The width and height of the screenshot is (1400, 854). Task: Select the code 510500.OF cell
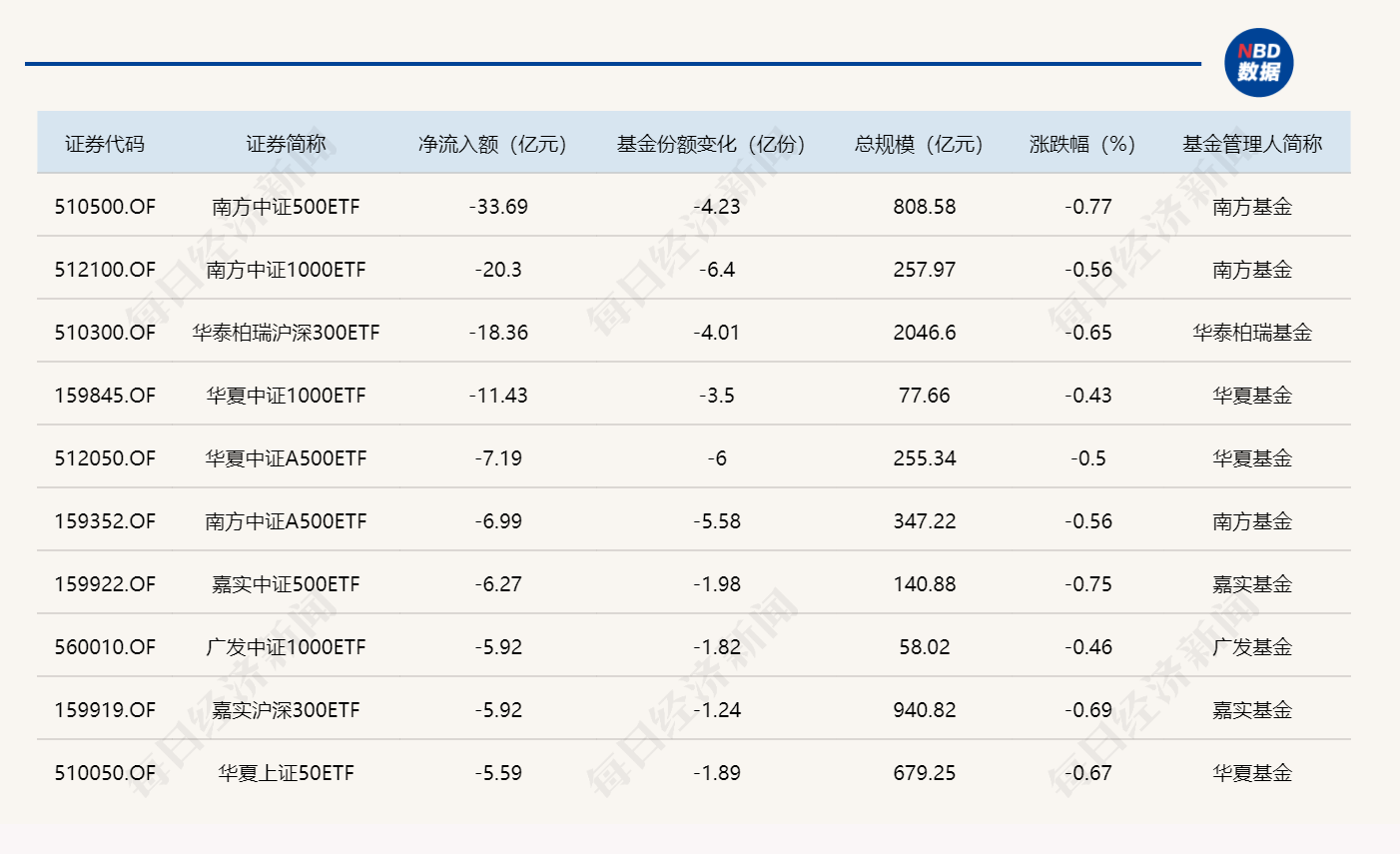coord(103,207)
